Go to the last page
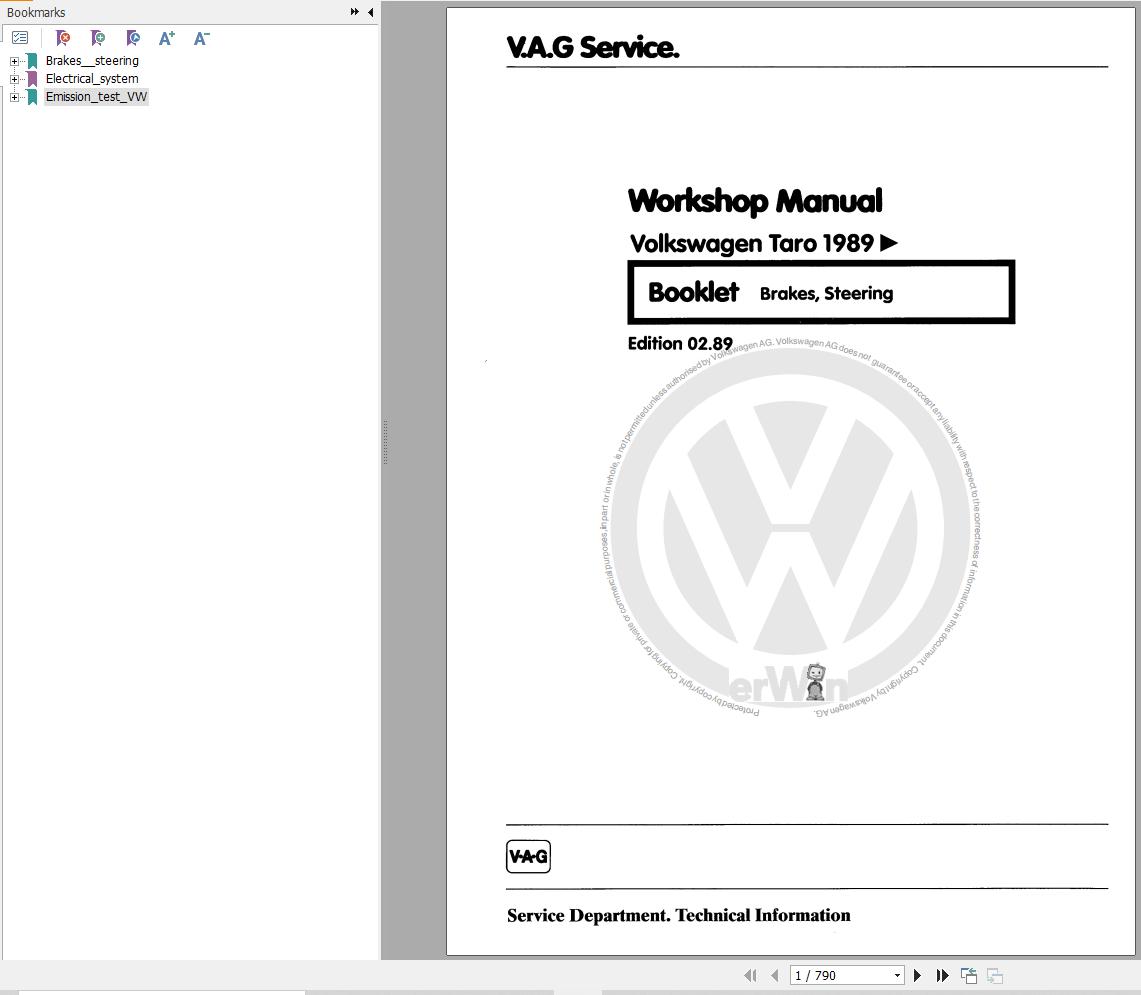The width and height of the screenshot is (1141, 995). (x=942, y=975)
